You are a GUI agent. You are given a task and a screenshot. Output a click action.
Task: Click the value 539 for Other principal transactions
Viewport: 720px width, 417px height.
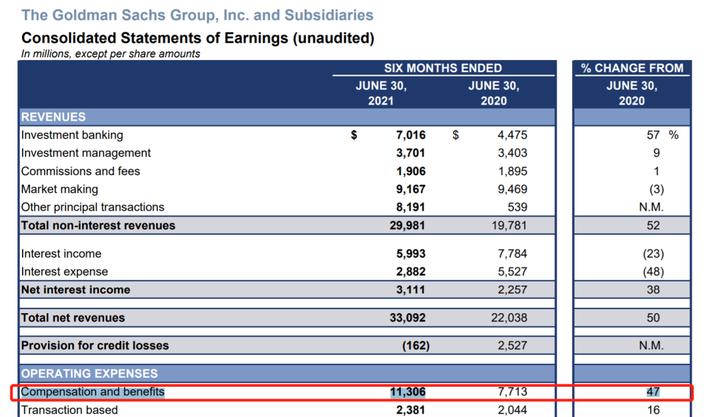pos(518,207)
